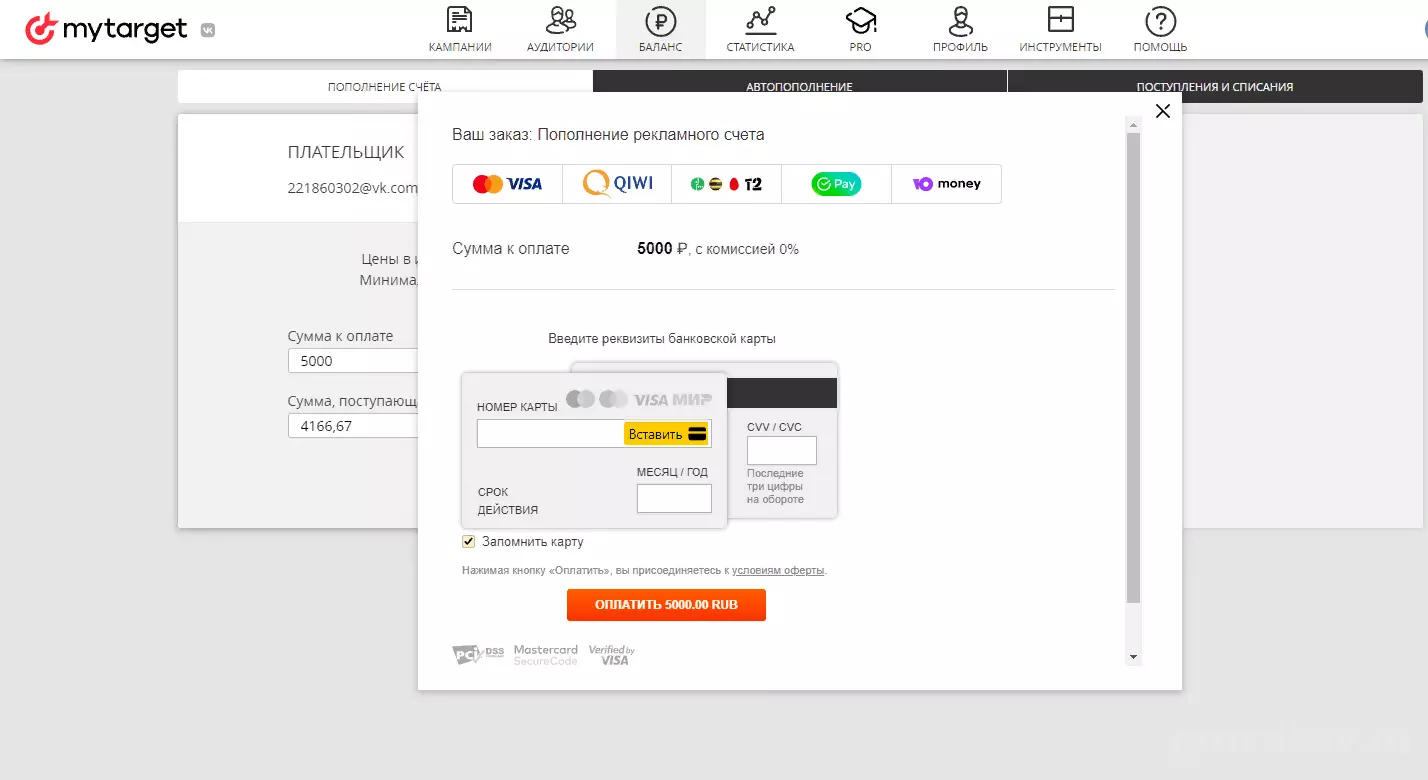The width and height of the screenshot is (1428, 780).
Task: Toggle the Запомнить карту checkbox
Action: [468, 542]
